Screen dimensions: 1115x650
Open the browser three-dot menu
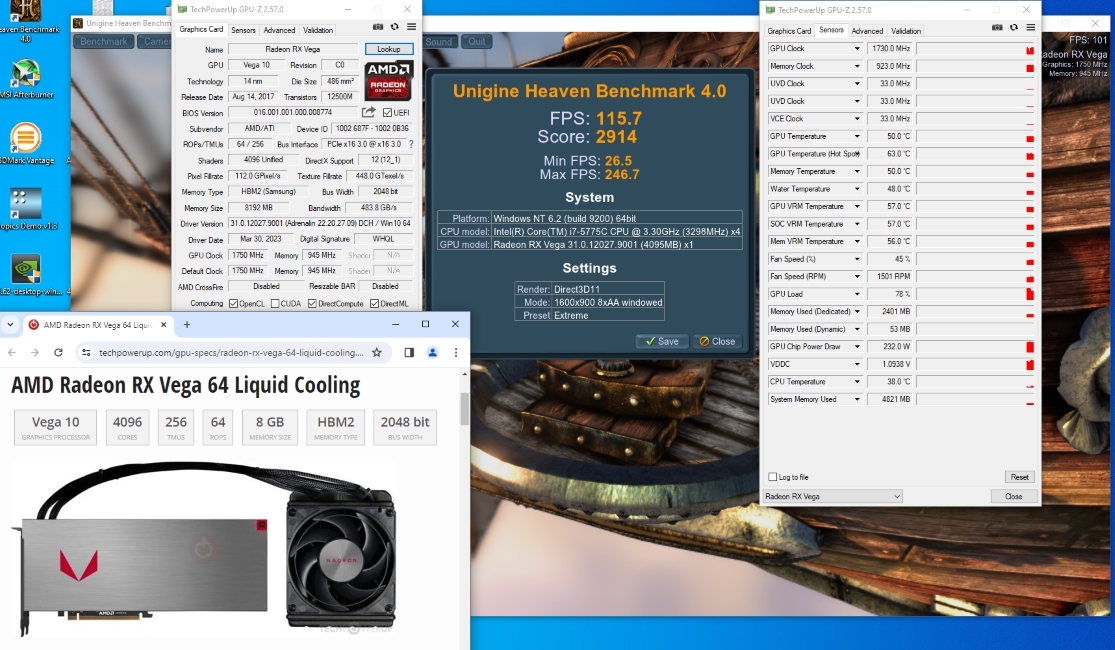click(x=456, y=353)
